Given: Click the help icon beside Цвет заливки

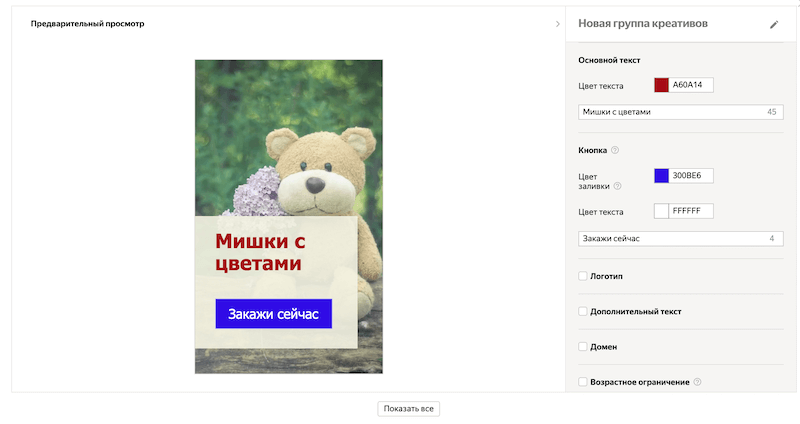Looking at the screenshot, I should (617, 186).
